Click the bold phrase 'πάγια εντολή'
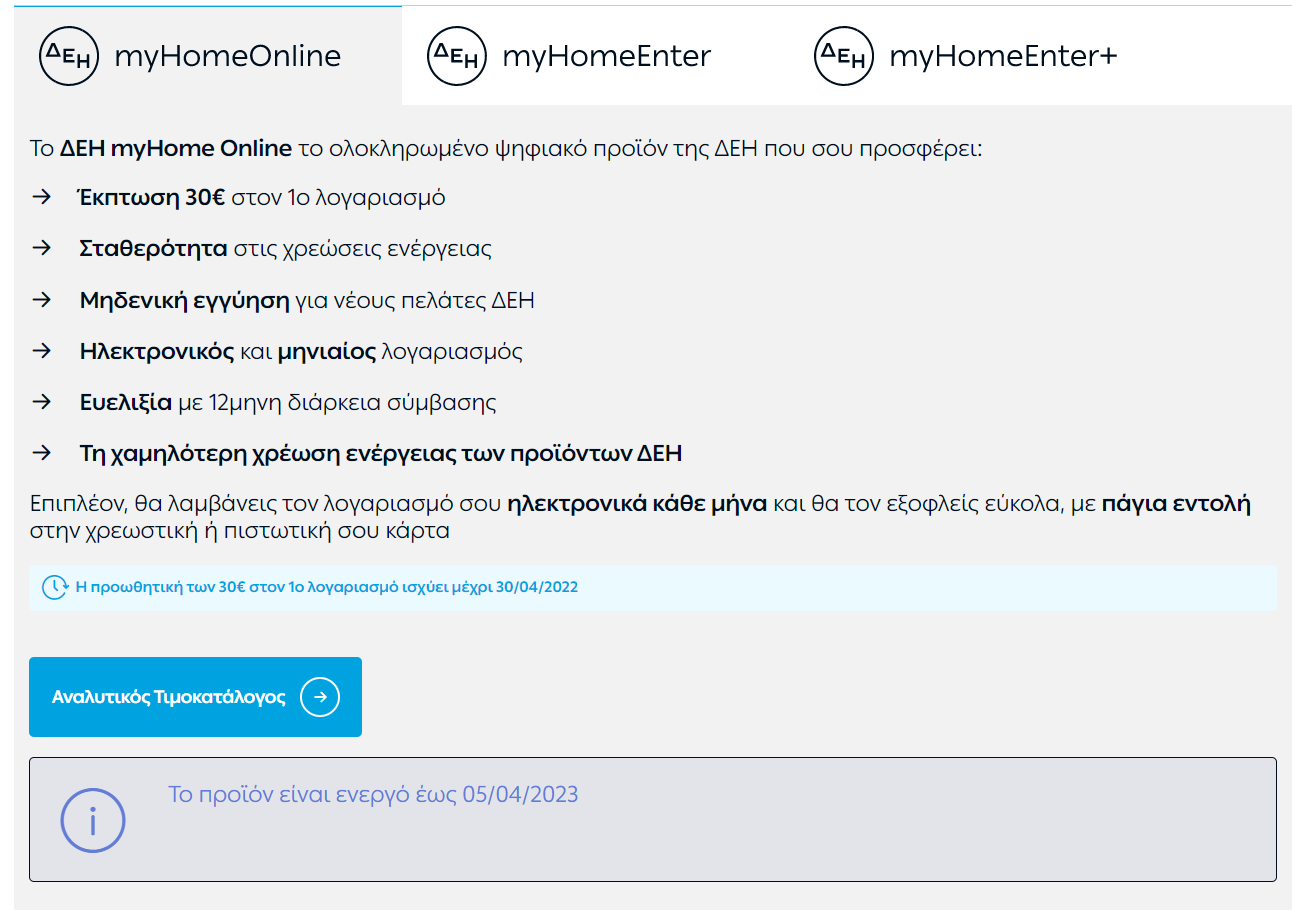The width and height of the screenshot is (1296, 910). (x=1176, y=503)
